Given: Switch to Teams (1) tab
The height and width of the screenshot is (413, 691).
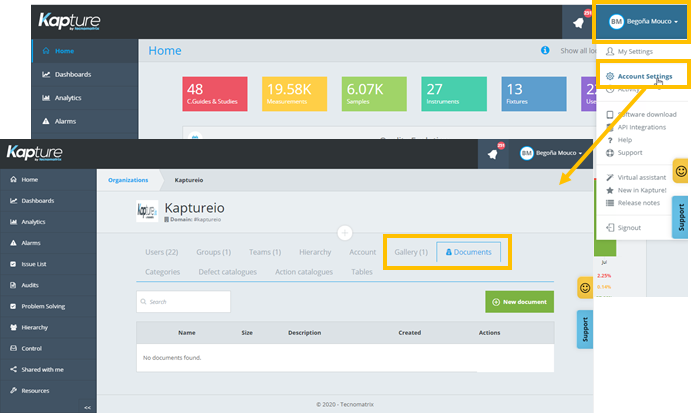Looking at the screenshot, I should (x=265, y=252).
